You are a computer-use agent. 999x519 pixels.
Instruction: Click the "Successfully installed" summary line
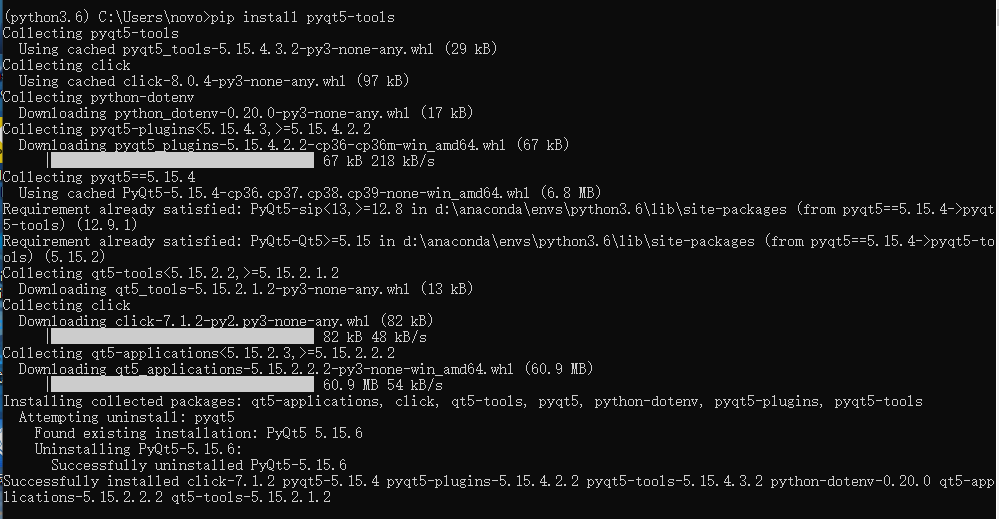click(480, 481)
